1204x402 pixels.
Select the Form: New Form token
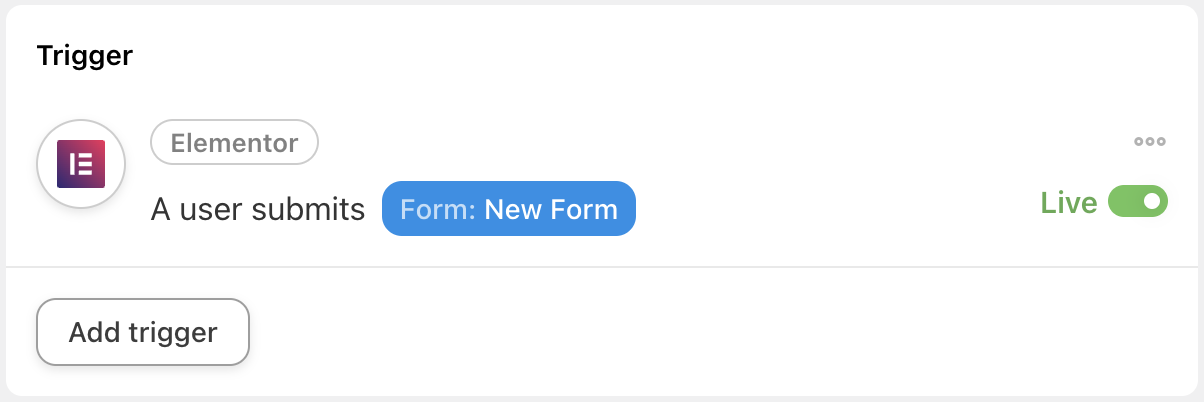pyautogui.click(x=509, y=209)
